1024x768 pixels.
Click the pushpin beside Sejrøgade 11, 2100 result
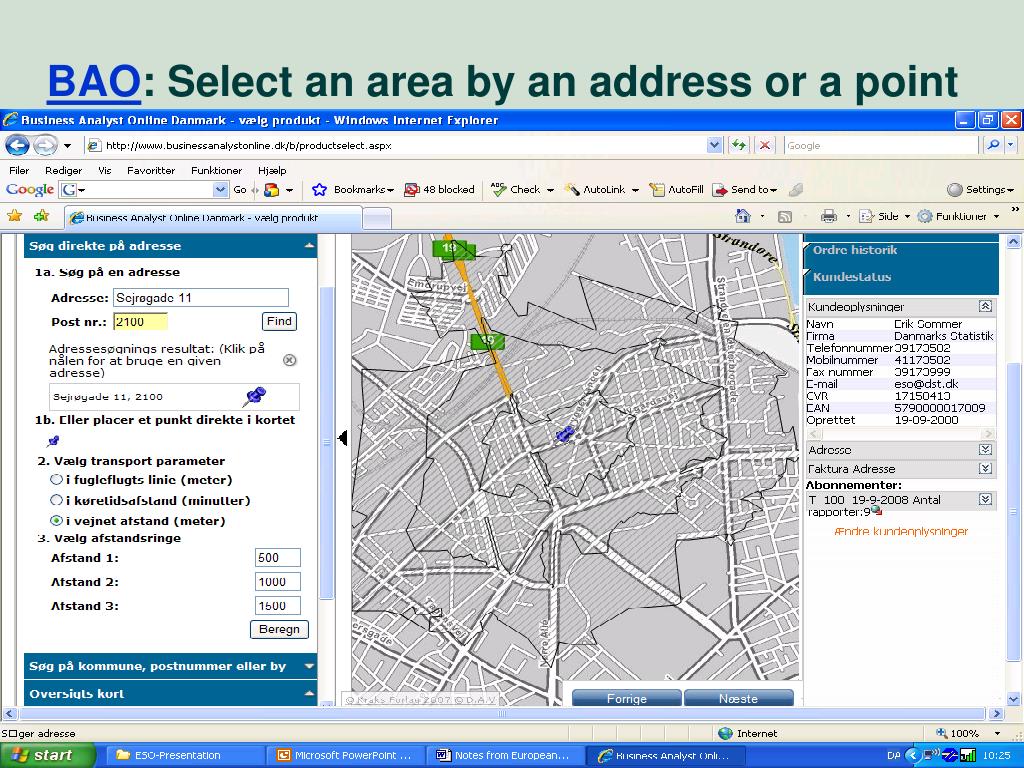[255, 396]
